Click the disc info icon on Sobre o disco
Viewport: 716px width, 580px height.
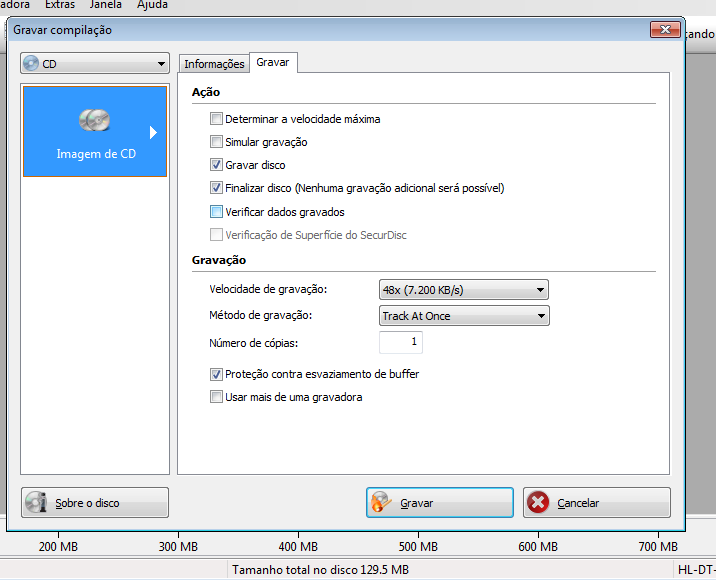[37, 503]
